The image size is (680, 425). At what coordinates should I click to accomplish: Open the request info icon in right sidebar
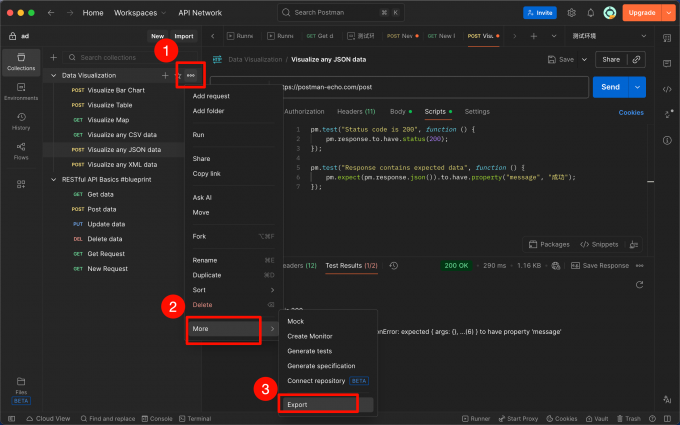point(667,141)
